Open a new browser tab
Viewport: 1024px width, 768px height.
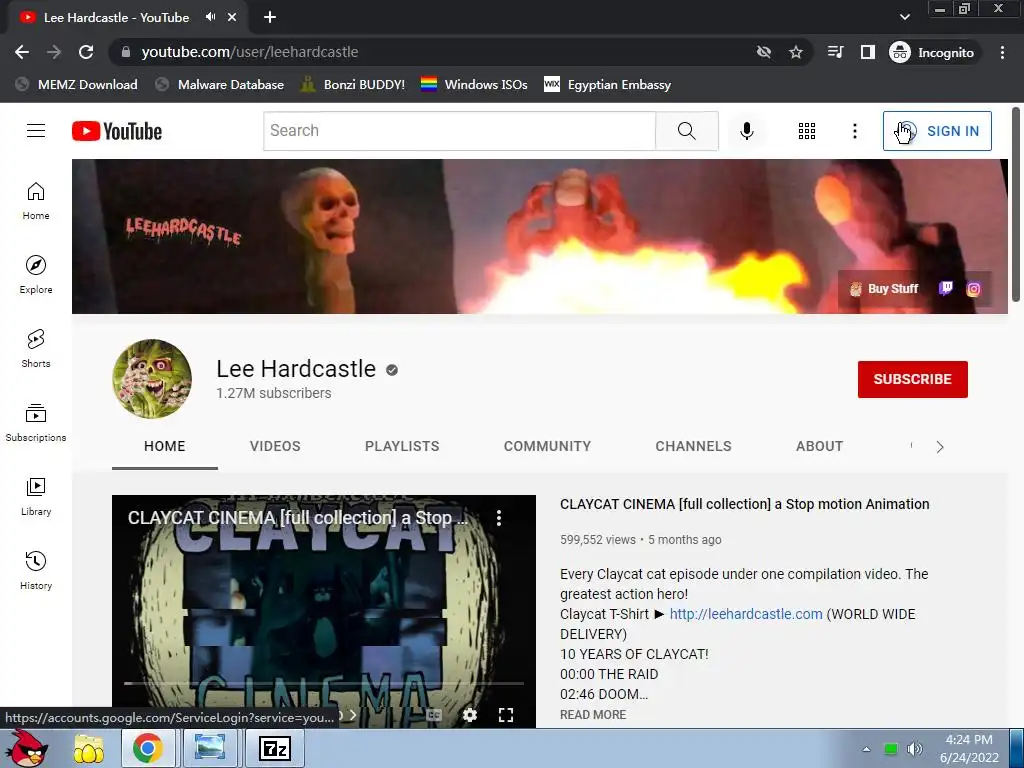click(270, 17)
